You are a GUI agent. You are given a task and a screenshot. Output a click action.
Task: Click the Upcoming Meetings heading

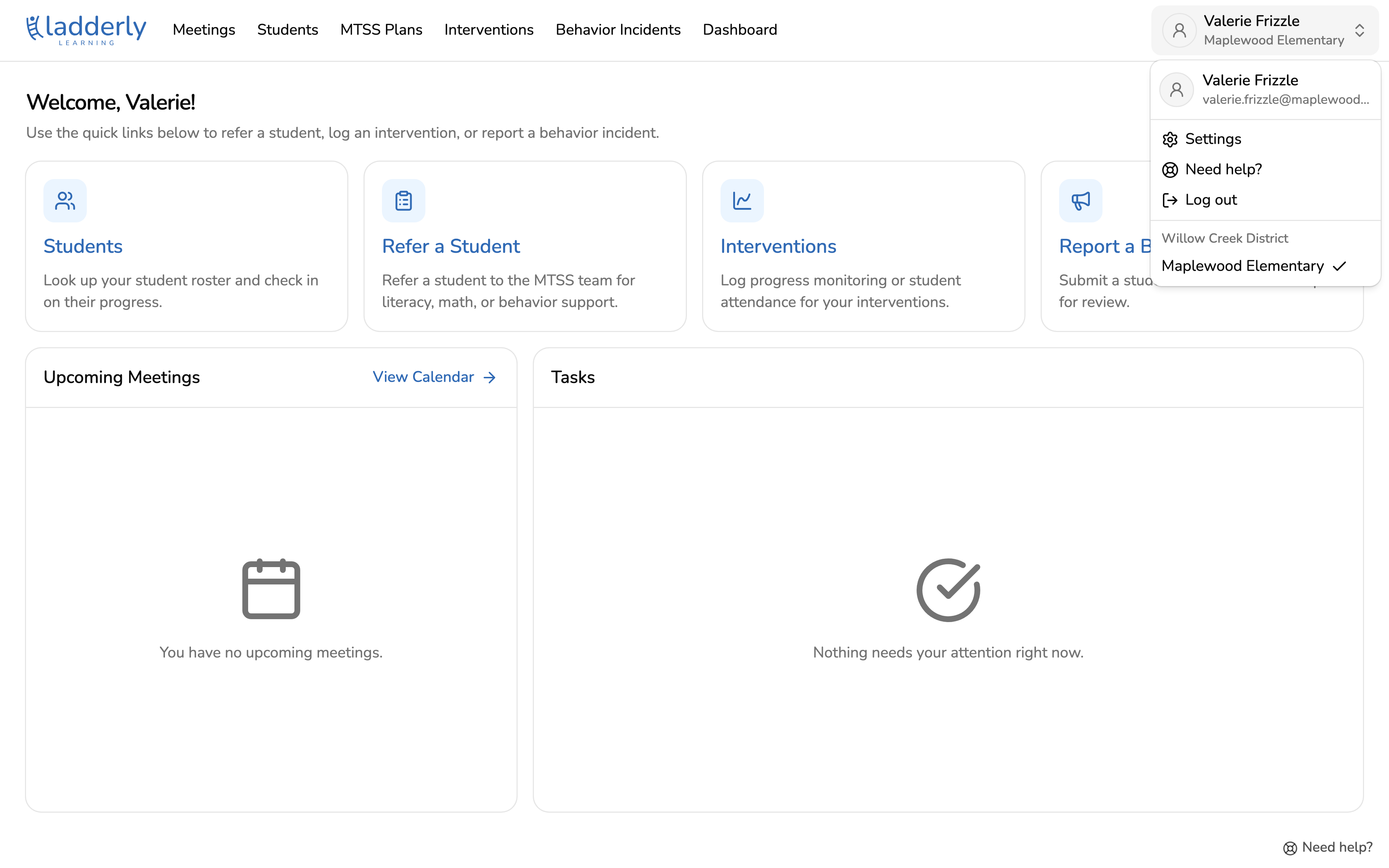pyautogui.click(x=122, y=377)
